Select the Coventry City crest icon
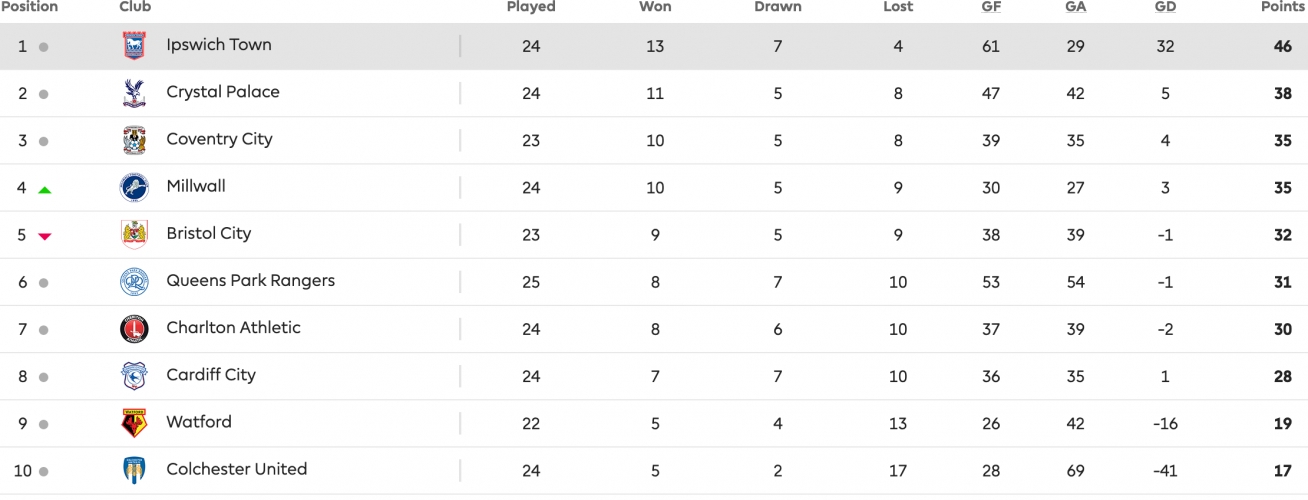Viewport: 1308px width, 500px height. coord(134,140)
